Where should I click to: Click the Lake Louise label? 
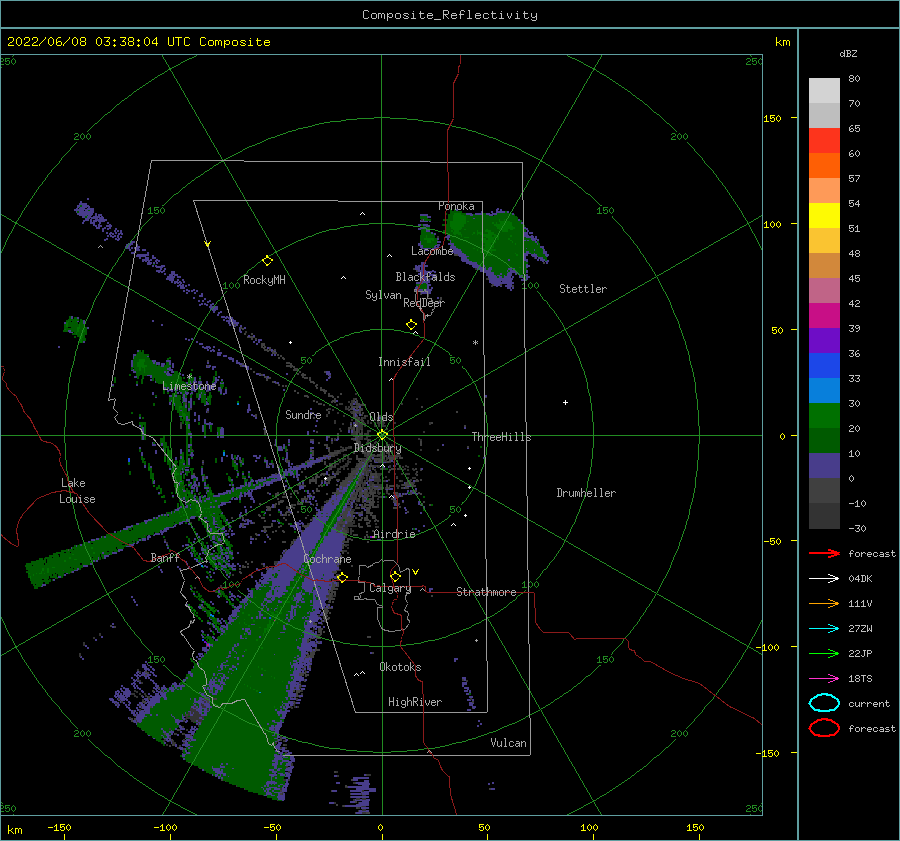78,491
